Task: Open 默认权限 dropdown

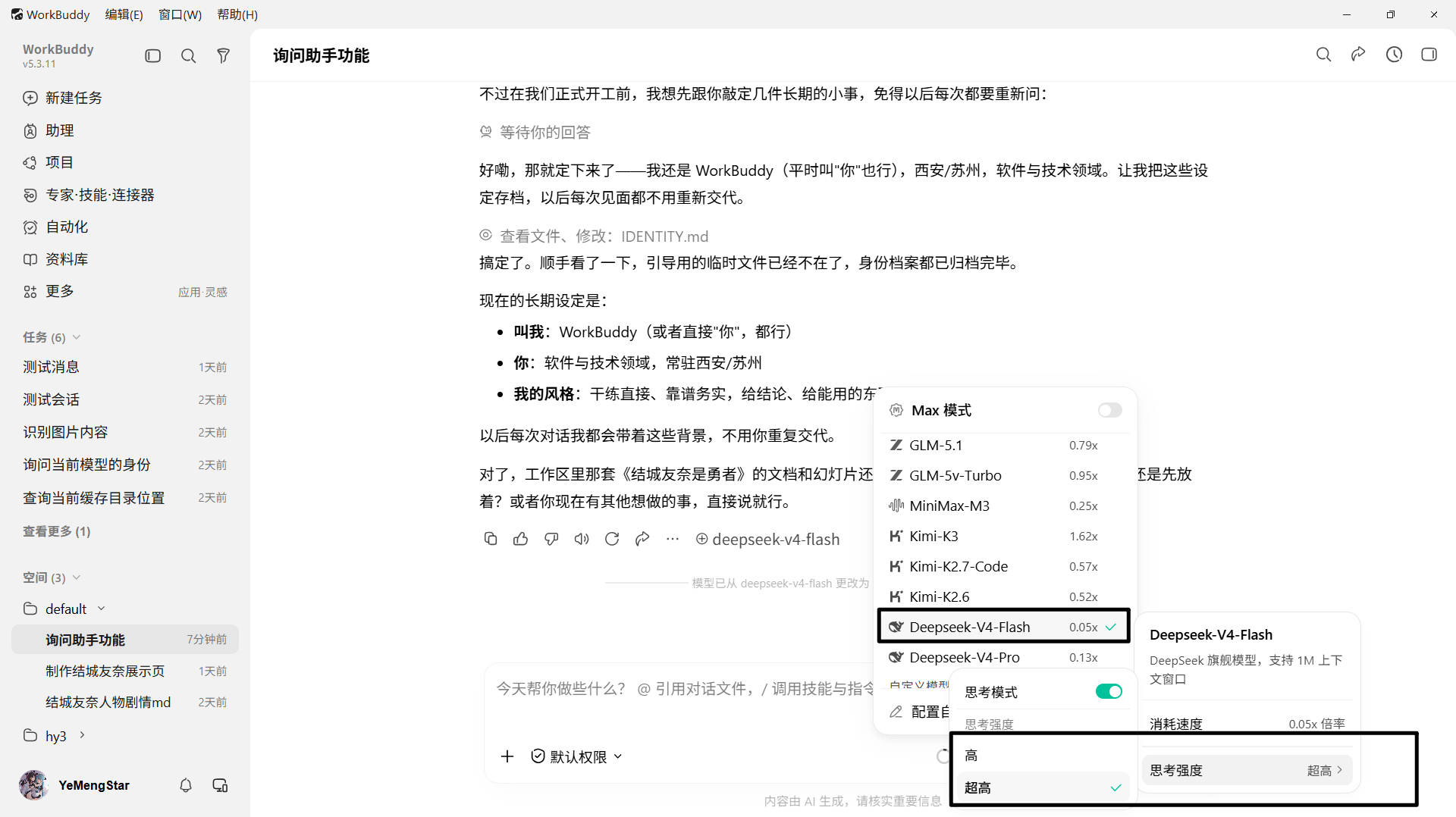Action: 576,756
